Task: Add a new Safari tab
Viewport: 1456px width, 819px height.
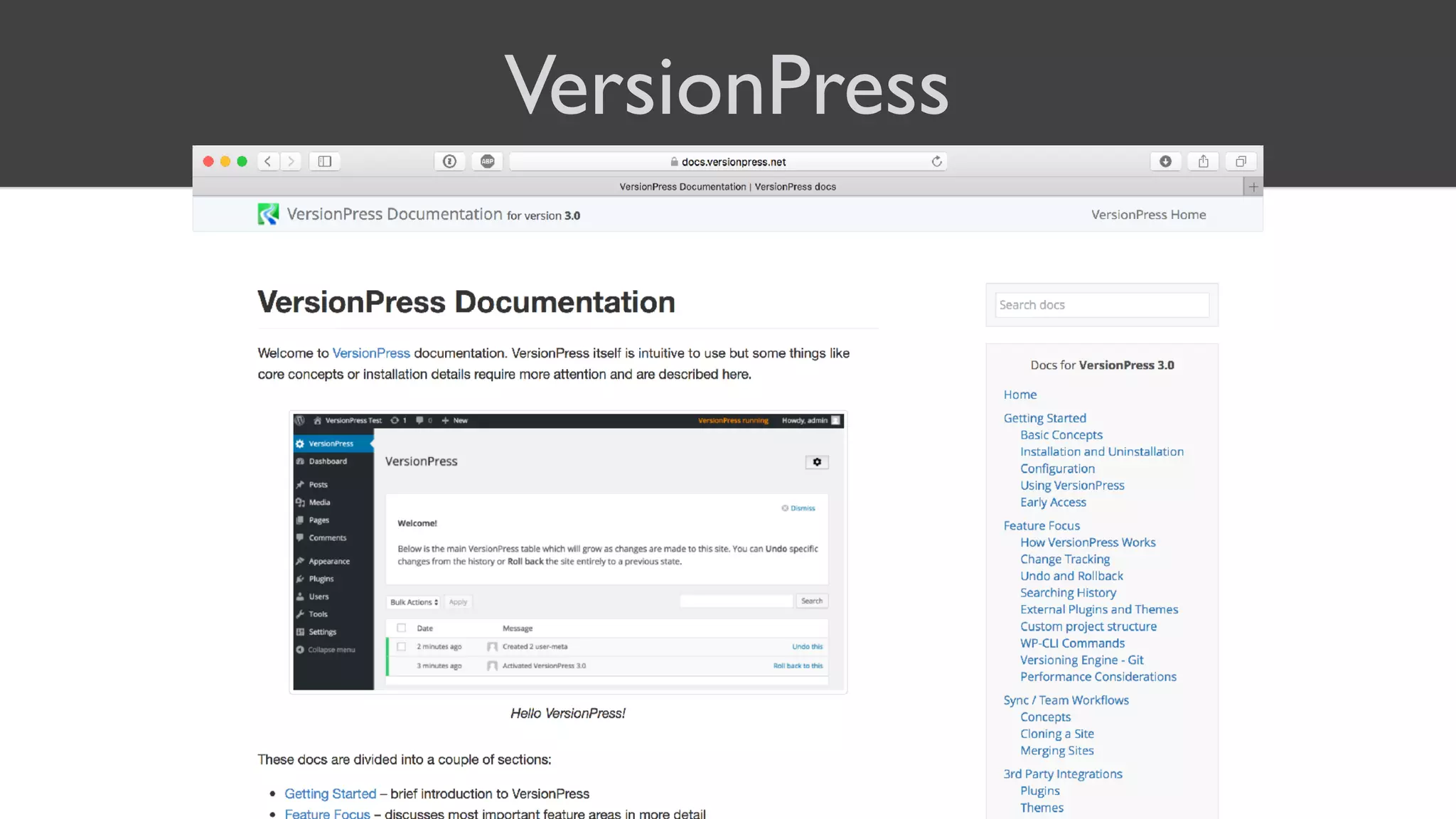Action: click(x=1253, y=187)
